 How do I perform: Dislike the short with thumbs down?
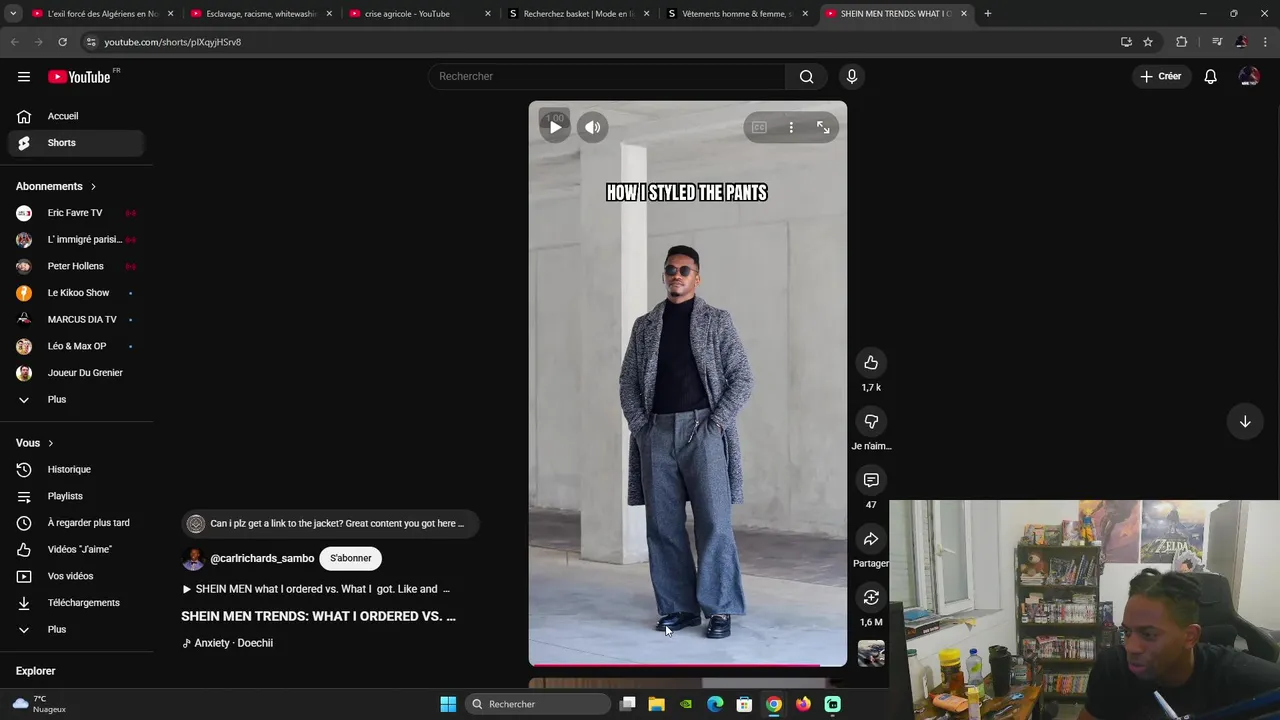871,421
